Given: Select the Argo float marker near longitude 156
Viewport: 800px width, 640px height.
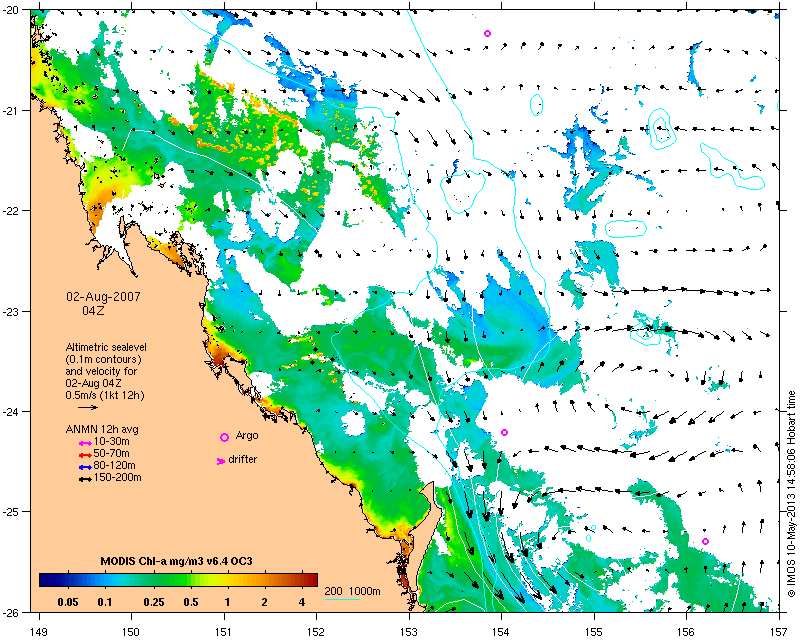Looking at the screenshot, I should pos(706,541).
